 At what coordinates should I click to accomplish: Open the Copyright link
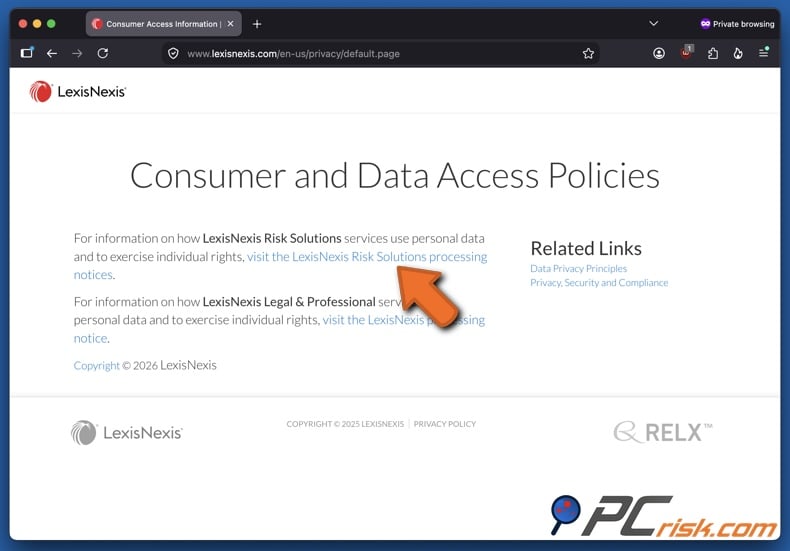[96, 366]
